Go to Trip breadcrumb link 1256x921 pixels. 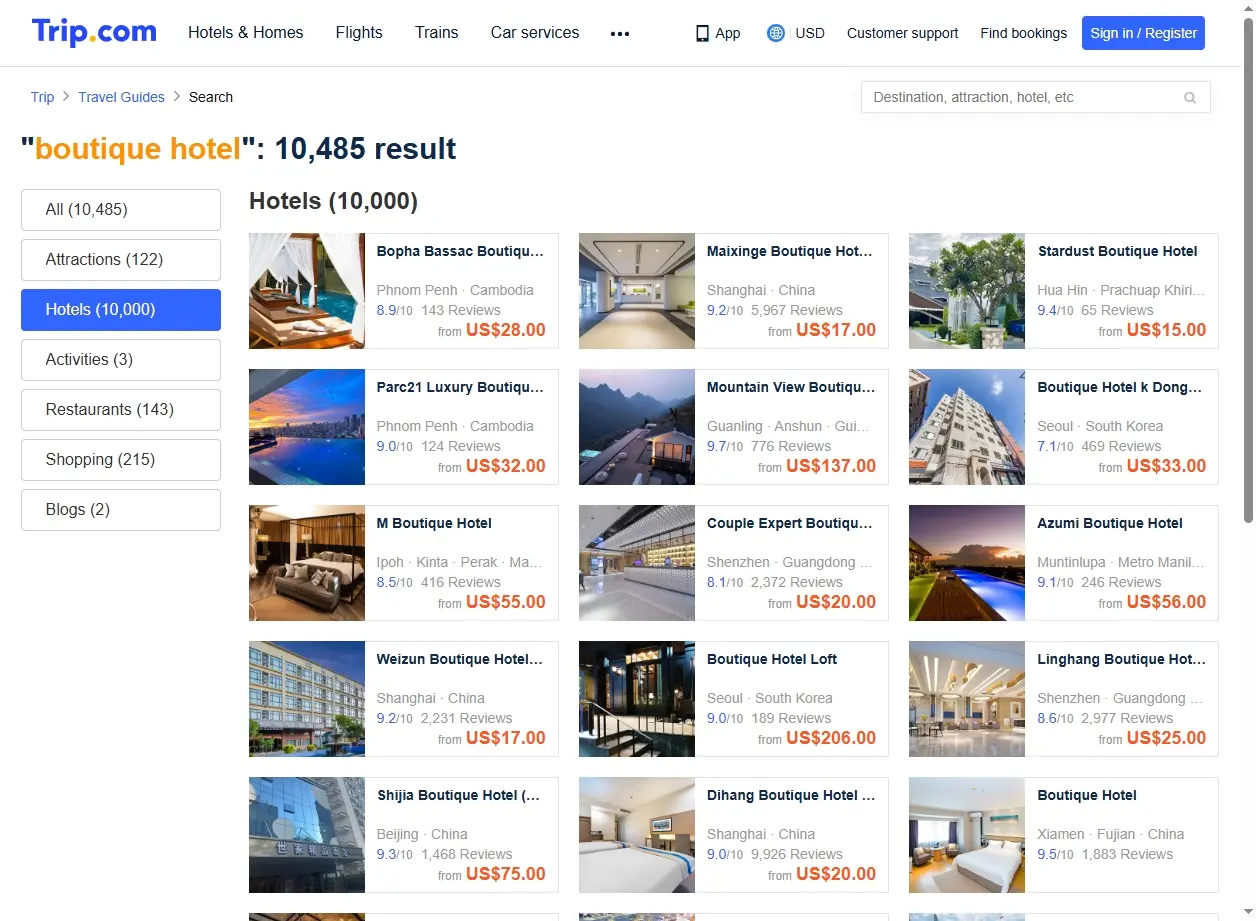click(42, 97)
